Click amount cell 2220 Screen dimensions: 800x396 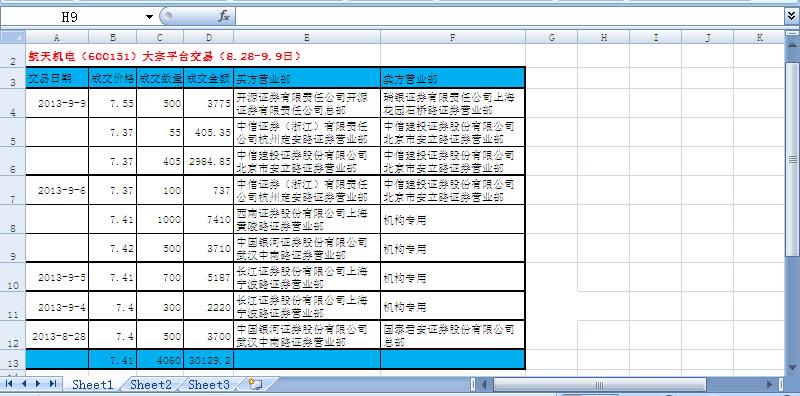pyautogui.click(x=209, y=307)
